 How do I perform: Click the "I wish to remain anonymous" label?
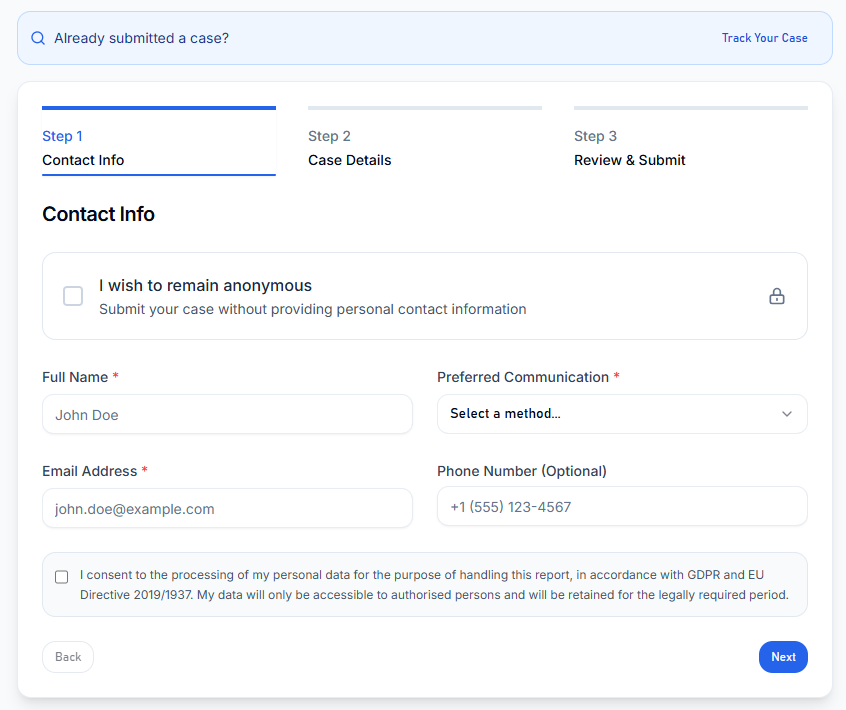pyautogui.click(x=205, y=286)
